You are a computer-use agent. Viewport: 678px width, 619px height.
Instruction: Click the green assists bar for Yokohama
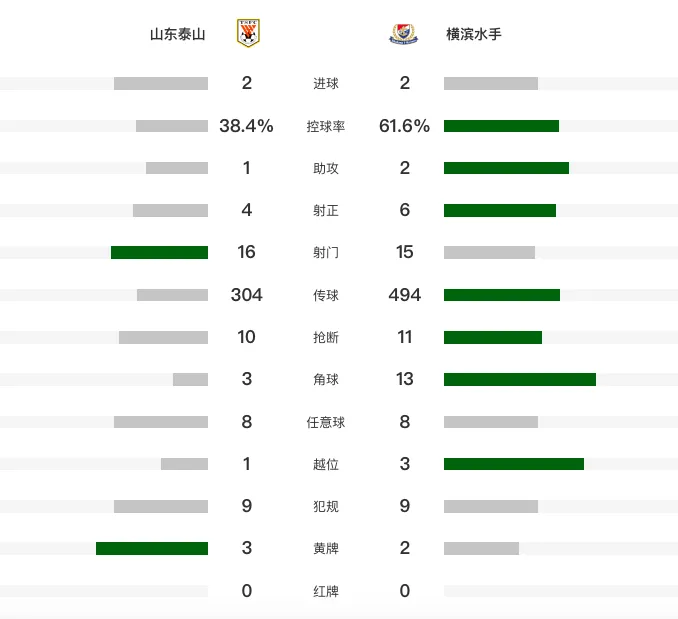[x=506, y=168]
